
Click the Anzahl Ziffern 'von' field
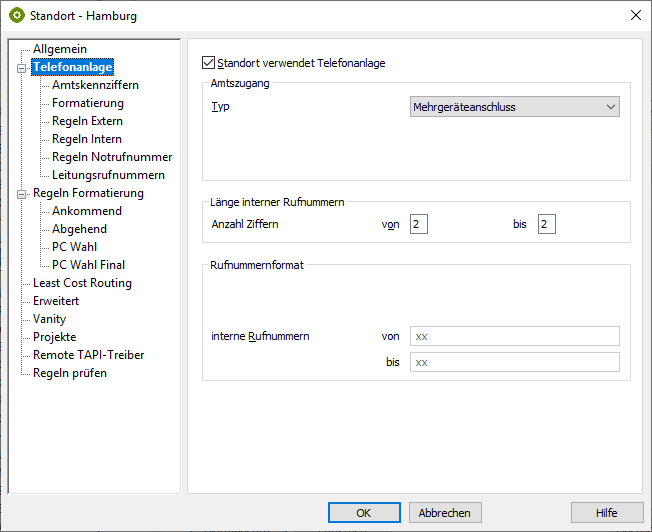point(418,224)
